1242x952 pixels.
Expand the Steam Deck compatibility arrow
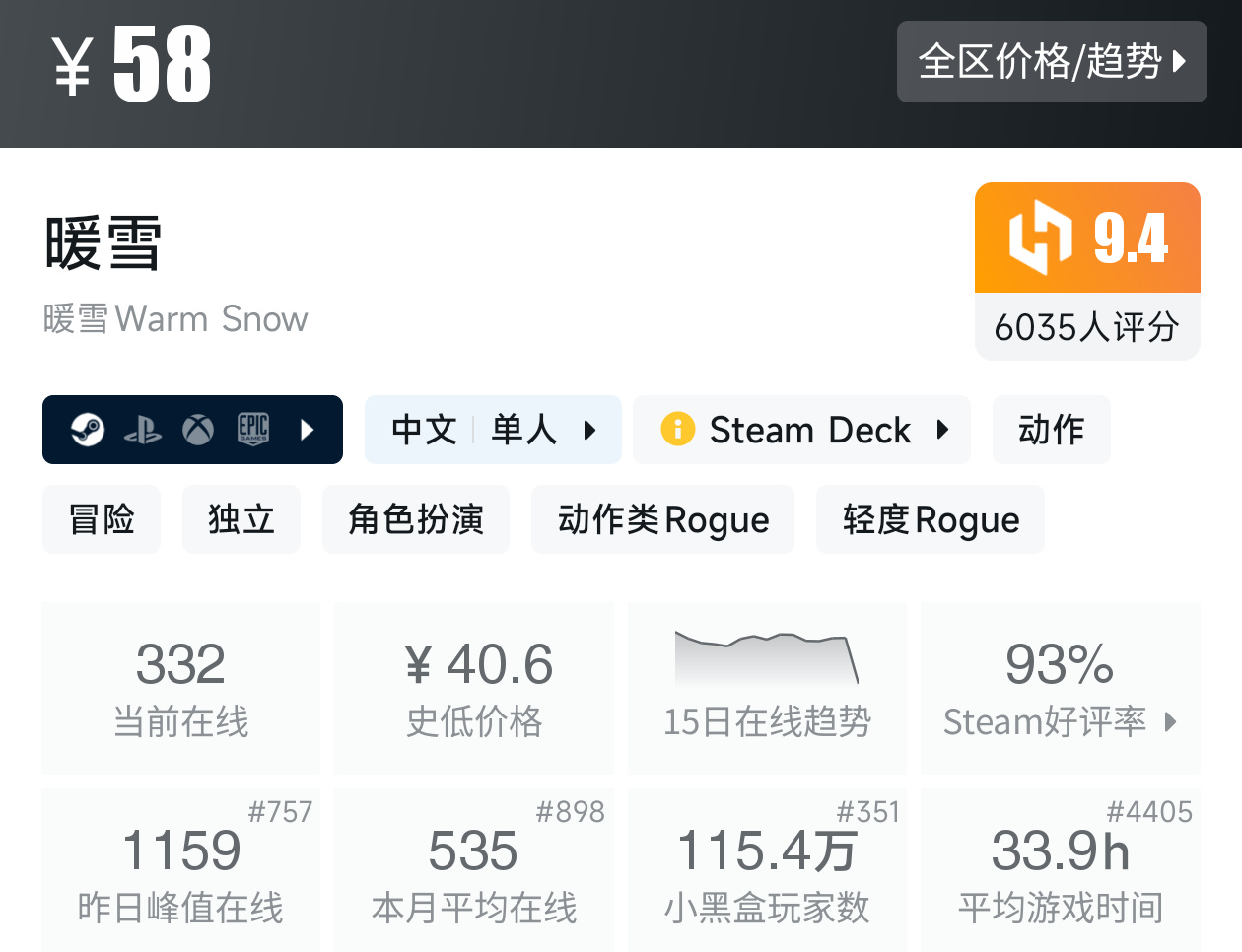click(942, 430)
